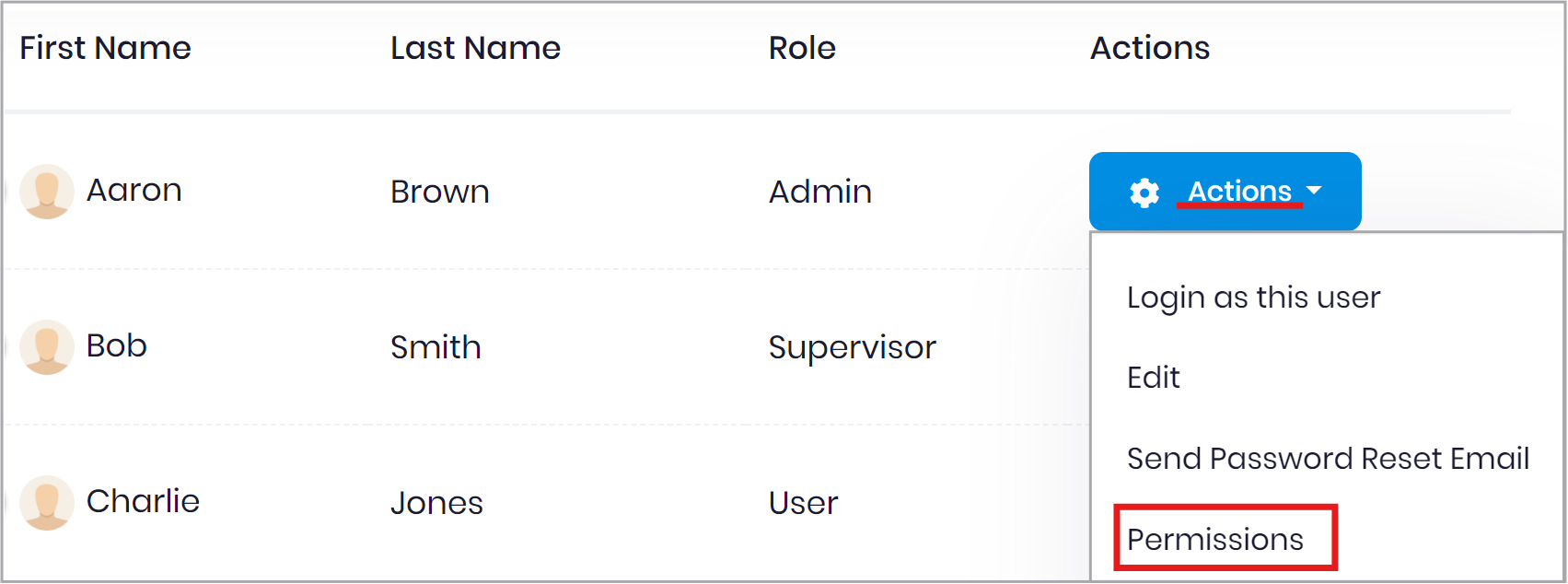Screen dimensions: 1568x584
Task: Select Send Password Reset Email
Action: pyautogui.click(x=1328, y=459)
